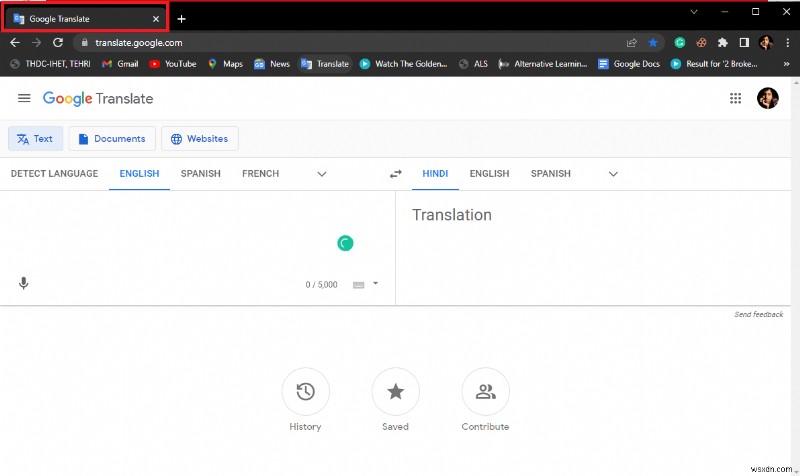The height and width of the screenshot is (476, 800).
Task: Open Chrome three-dot menu
Action: point(788,43)
